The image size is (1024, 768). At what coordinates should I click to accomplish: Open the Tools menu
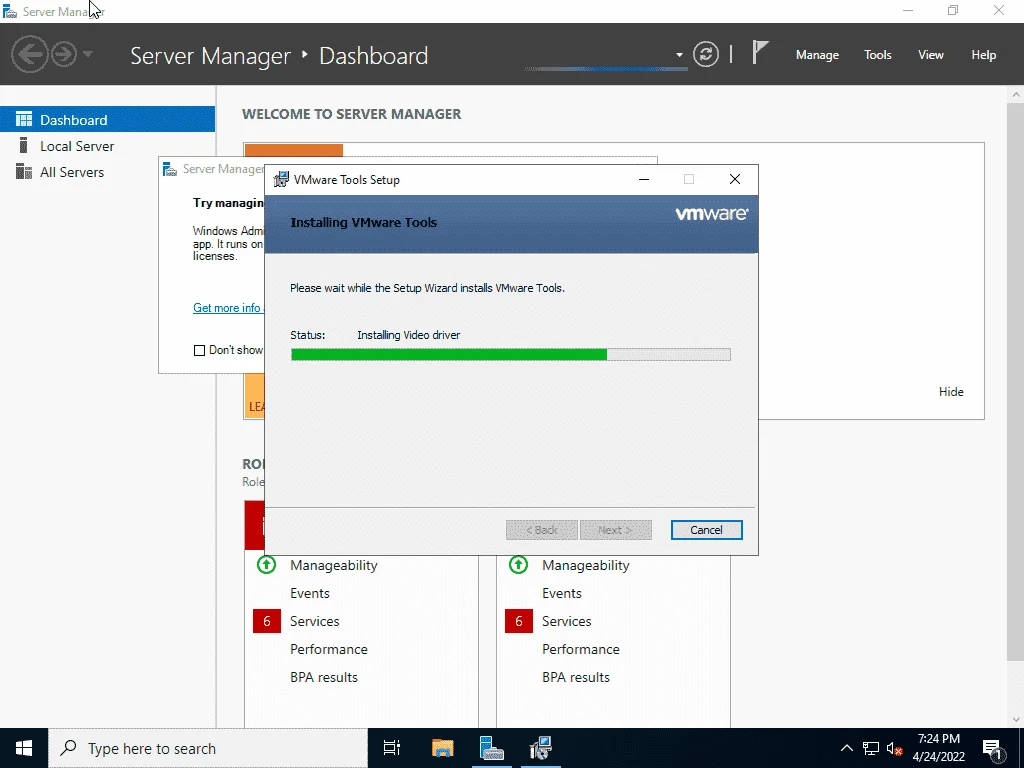point(877,55)
